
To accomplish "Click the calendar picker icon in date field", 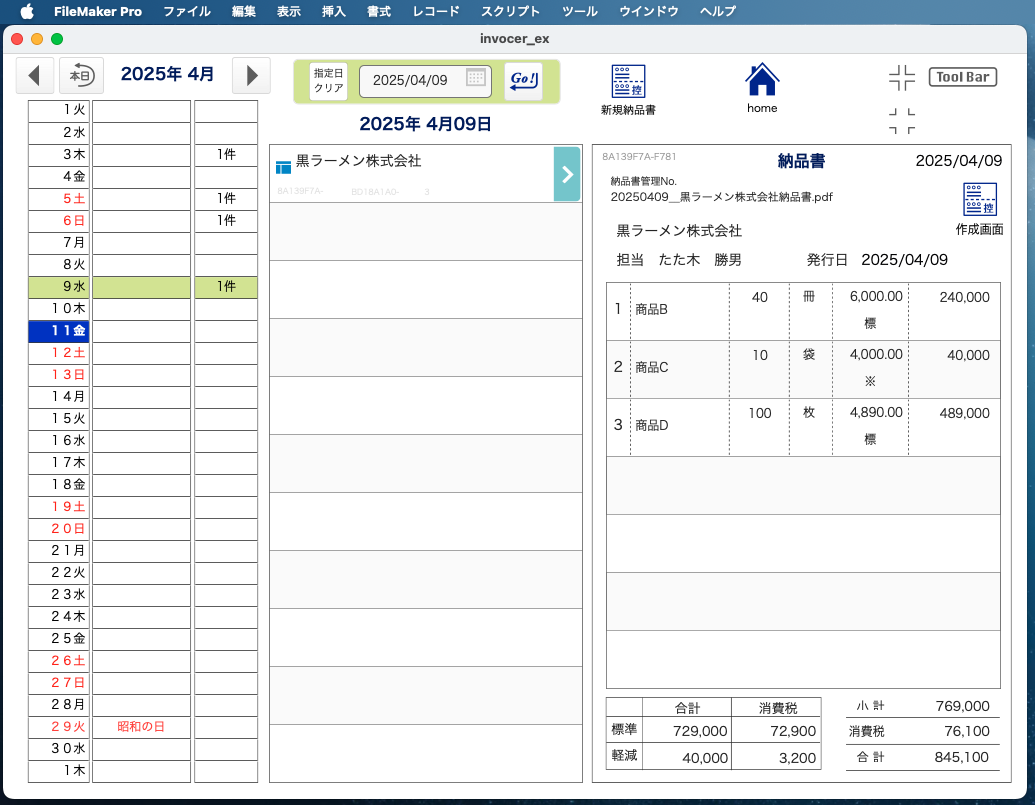I will coord(476,79).
